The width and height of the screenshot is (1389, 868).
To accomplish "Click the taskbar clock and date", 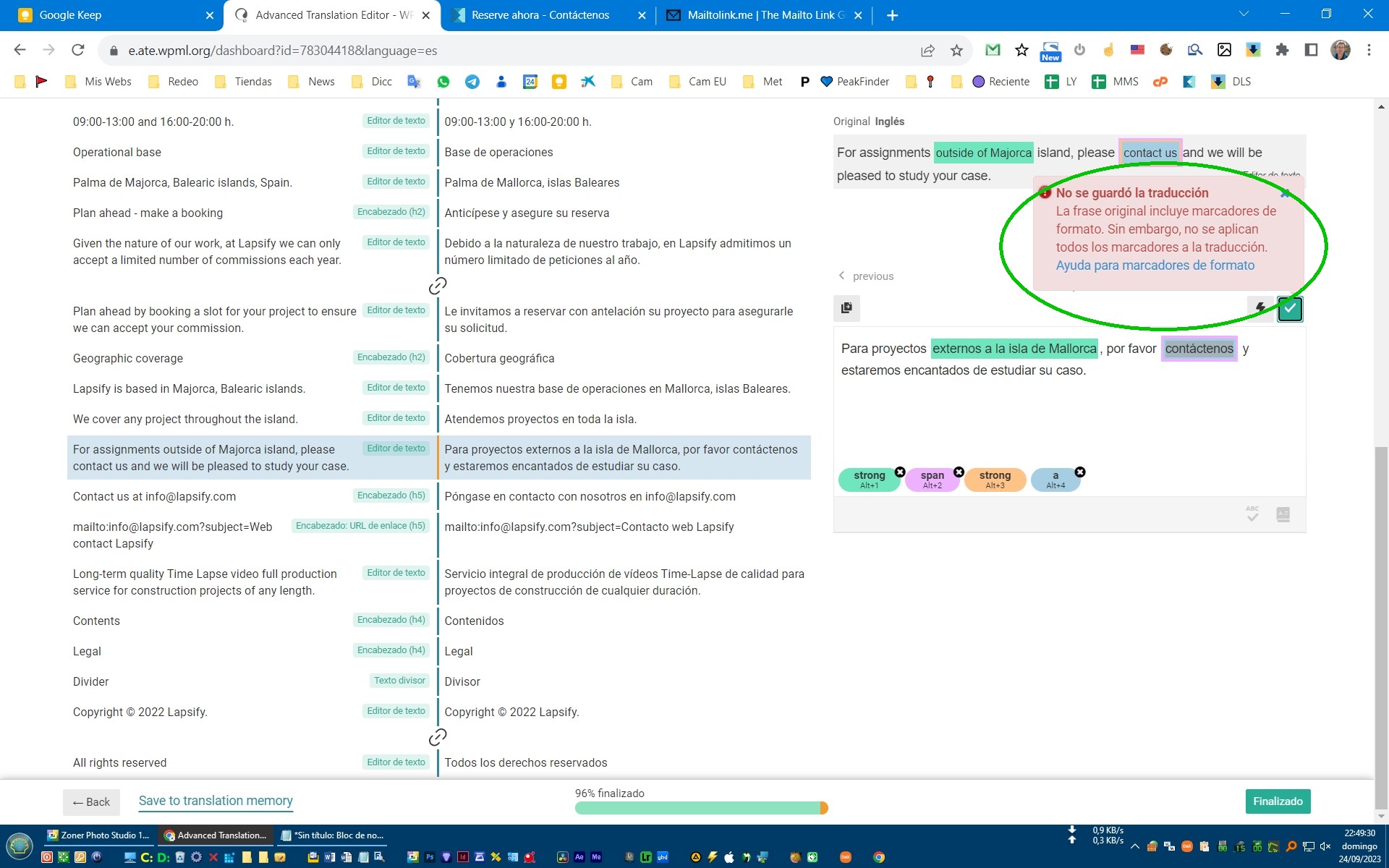I will pyautogui.click(x=1359, y=846).
